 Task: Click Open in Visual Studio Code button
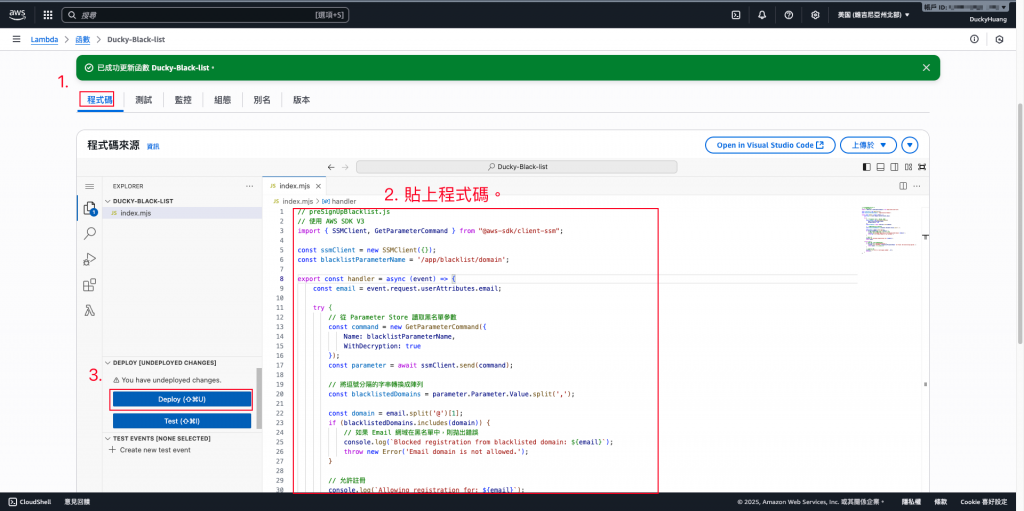770,145
